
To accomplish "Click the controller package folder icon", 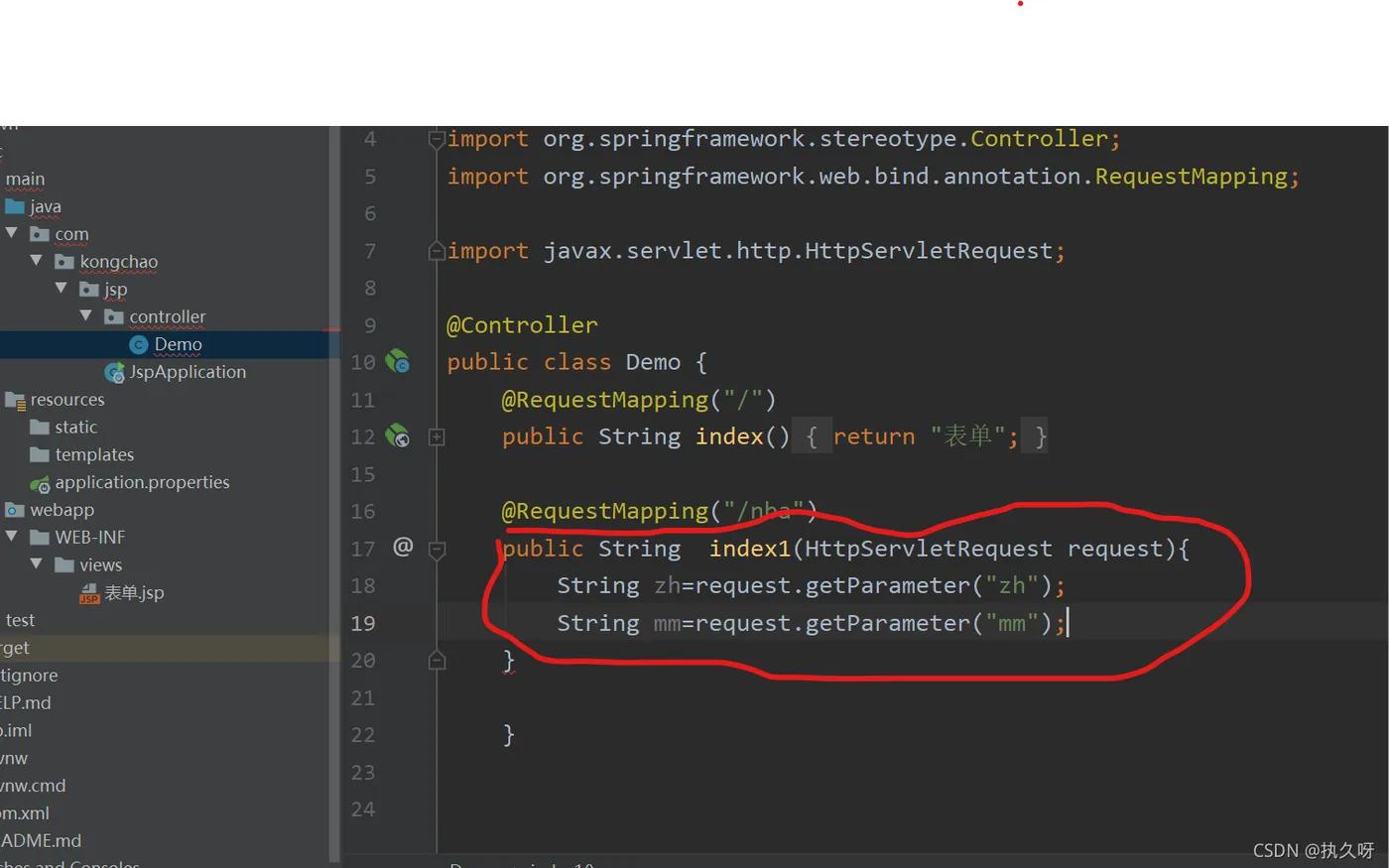I will pos(114,316).
